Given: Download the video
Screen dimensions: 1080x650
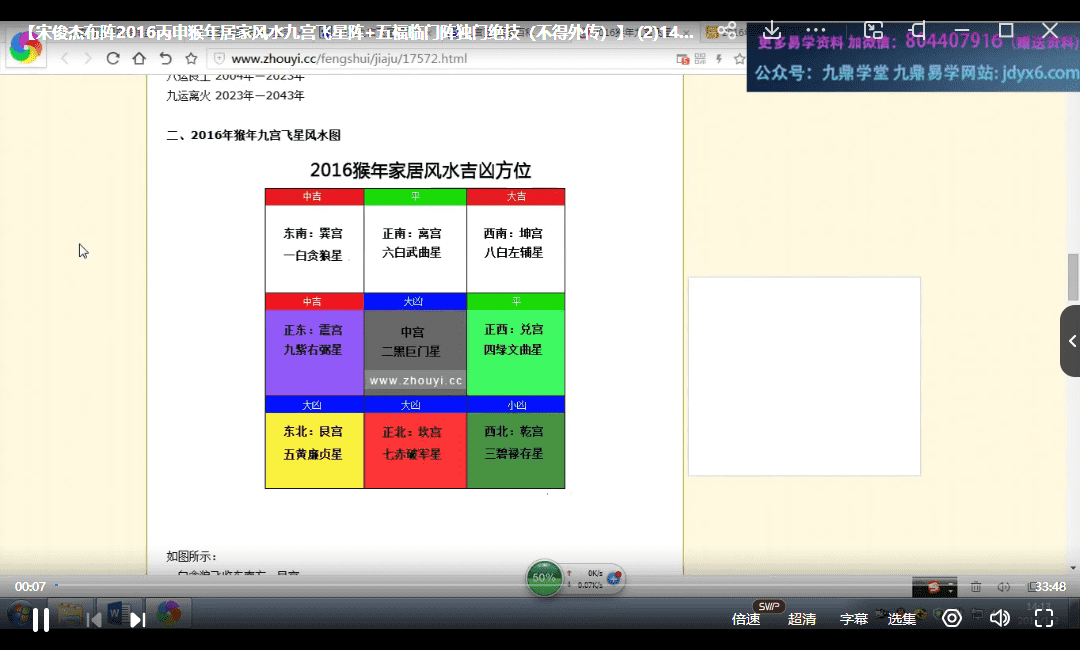Looking at the screenshot, I should tap(772, 31).
